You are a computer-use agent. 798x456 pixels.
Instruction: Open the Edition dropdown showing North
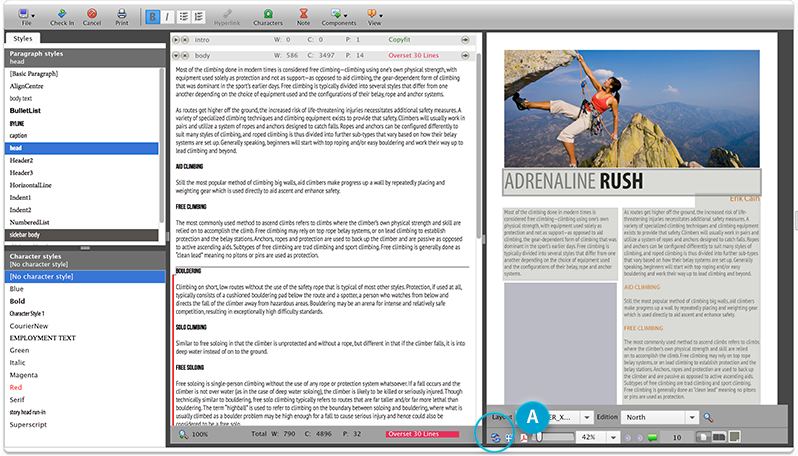pos(690,416)
